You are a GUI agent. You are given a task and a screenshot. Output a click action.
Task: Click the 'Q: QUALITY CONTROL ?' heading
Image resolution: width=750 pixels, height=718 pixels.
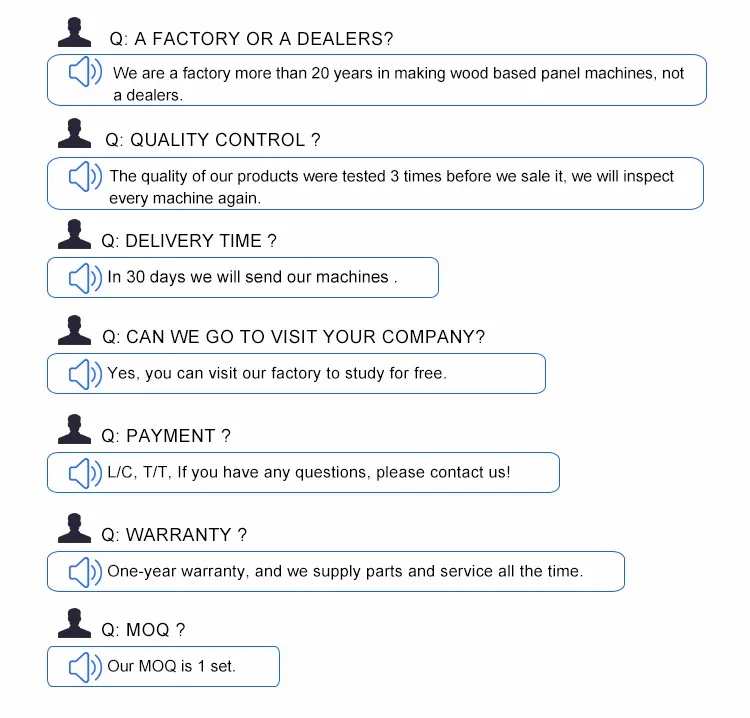coord(213,140)
